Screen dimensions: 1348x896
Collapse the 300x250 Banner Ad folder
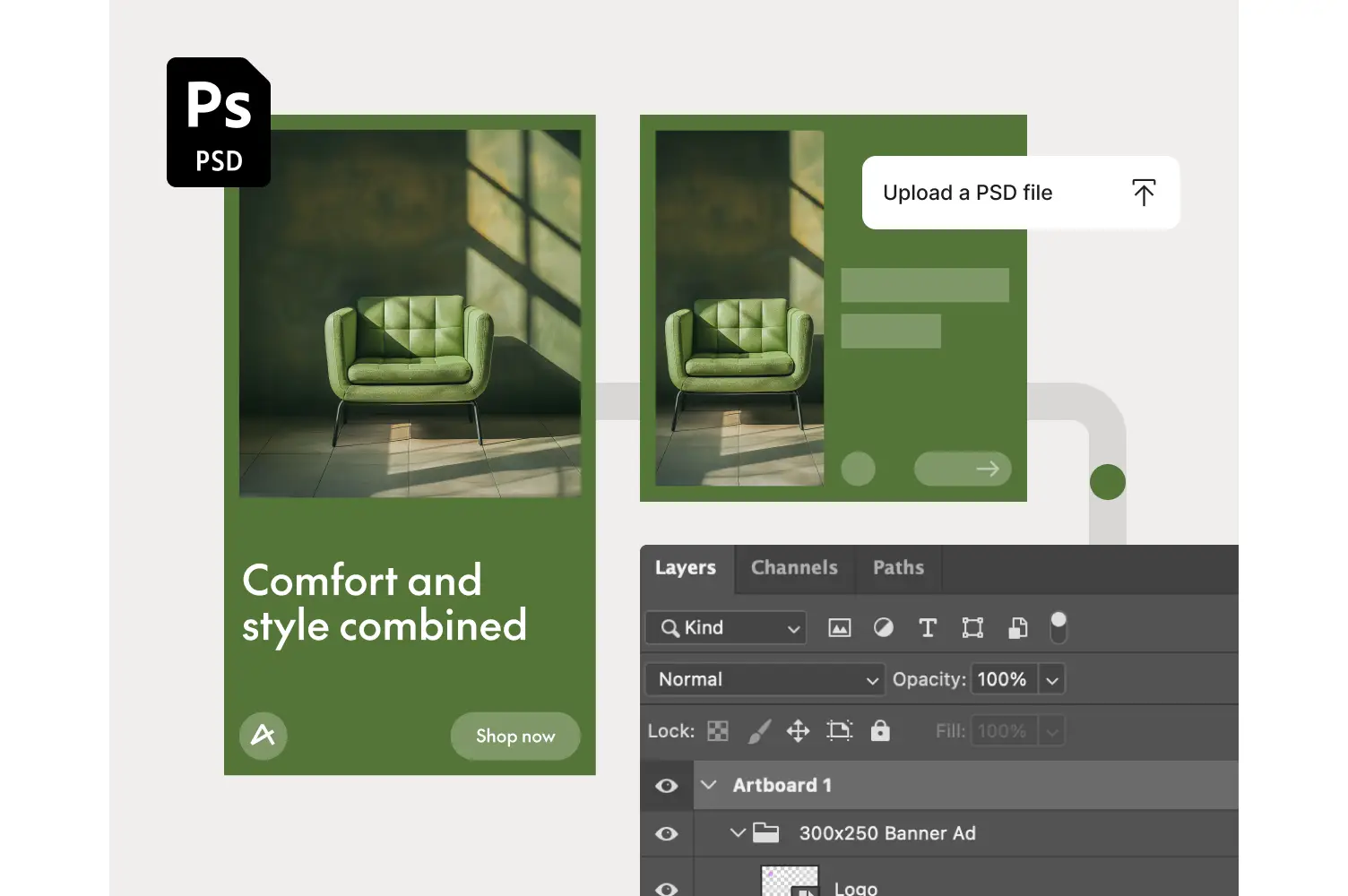(x=739, y=833)
